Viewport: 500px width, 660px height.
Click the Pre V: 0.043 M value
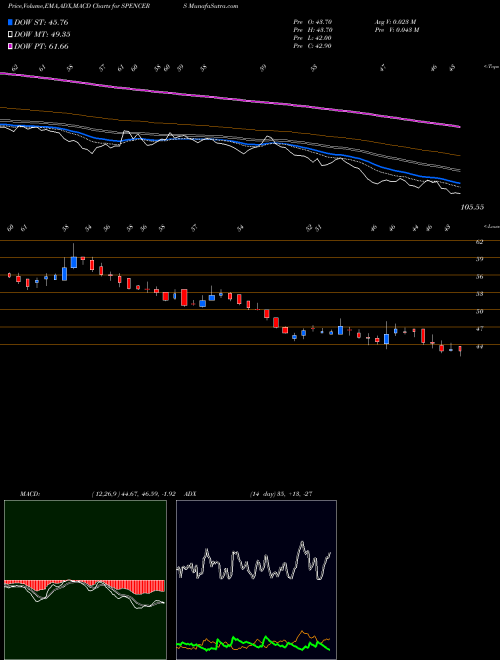point(398,30)
